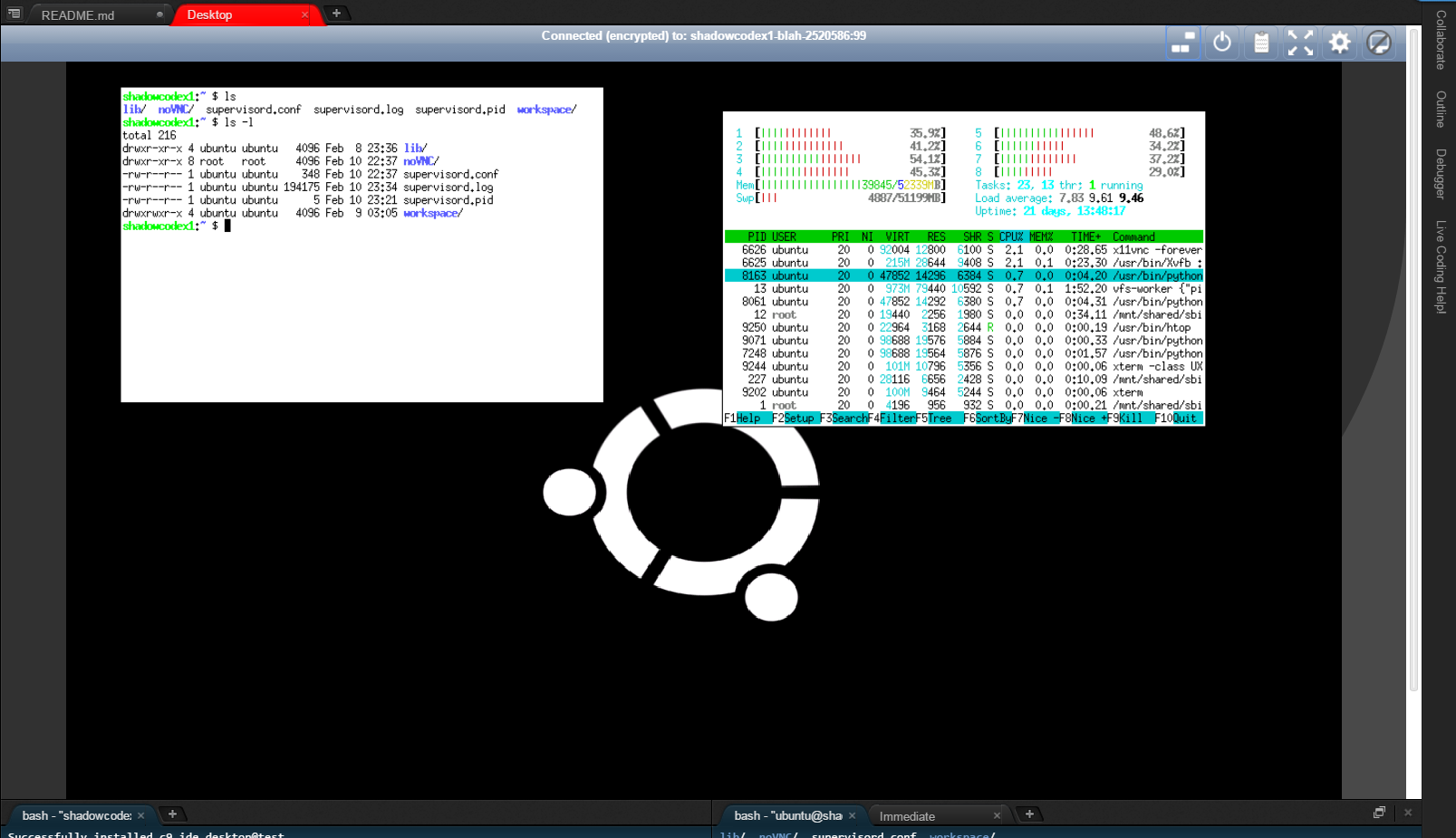Click the noVNC extra keys toolbar icon
1456x838 pixels.
[1181, 43]
